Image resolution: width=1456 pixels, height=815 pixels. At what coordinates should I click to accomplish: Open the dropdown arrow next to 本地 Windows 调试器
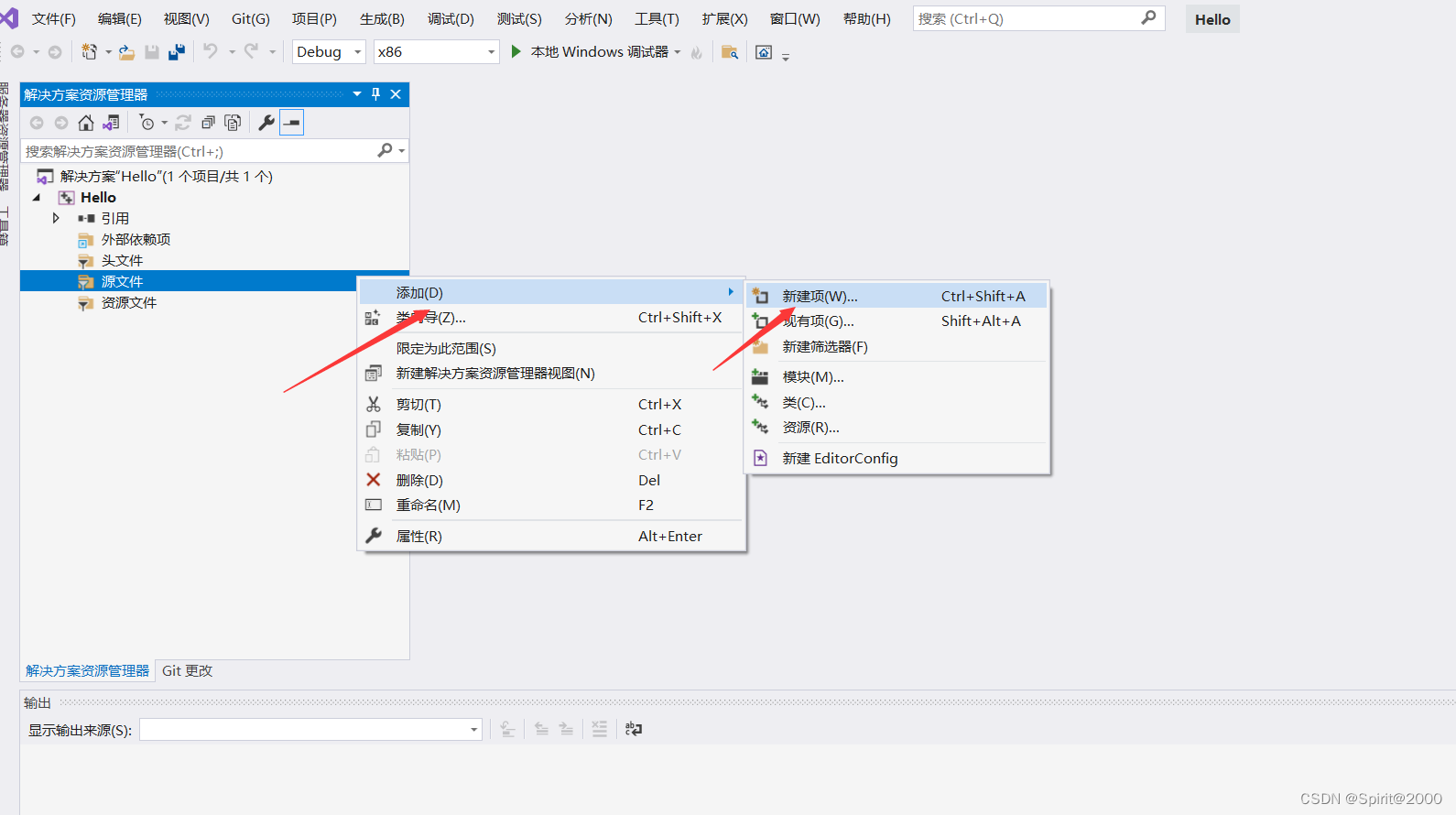tap(678, 52)
